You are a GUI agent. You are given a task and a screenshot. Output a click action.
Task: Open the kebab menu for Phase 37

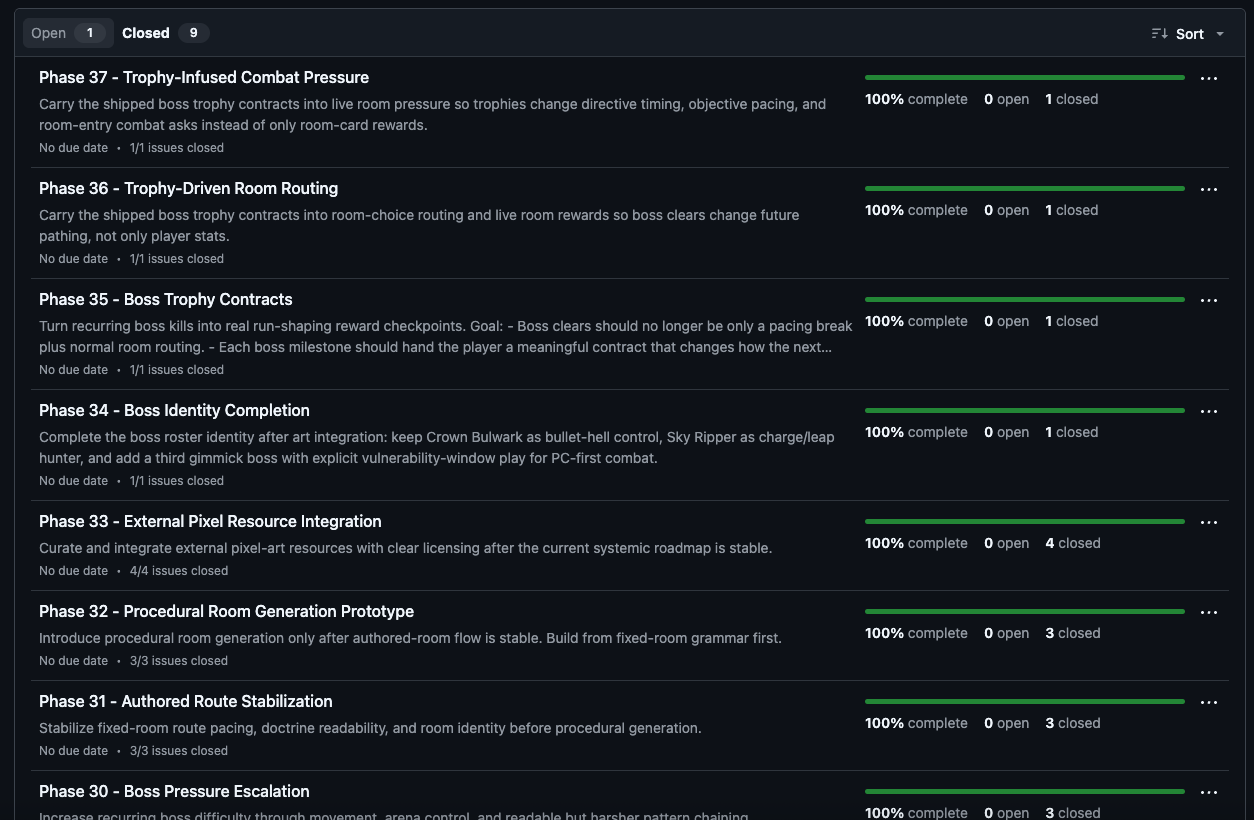point(1208,79)
